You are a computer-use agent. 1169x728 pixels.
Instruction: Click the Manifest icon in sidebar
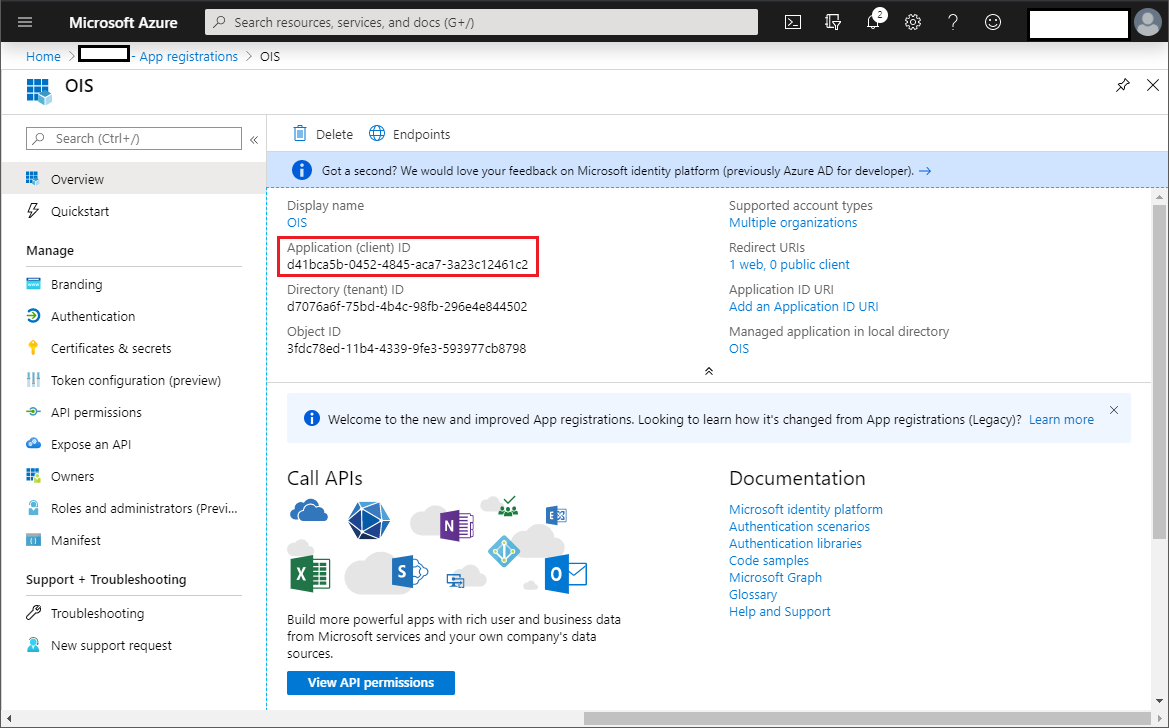click(33, 540)
